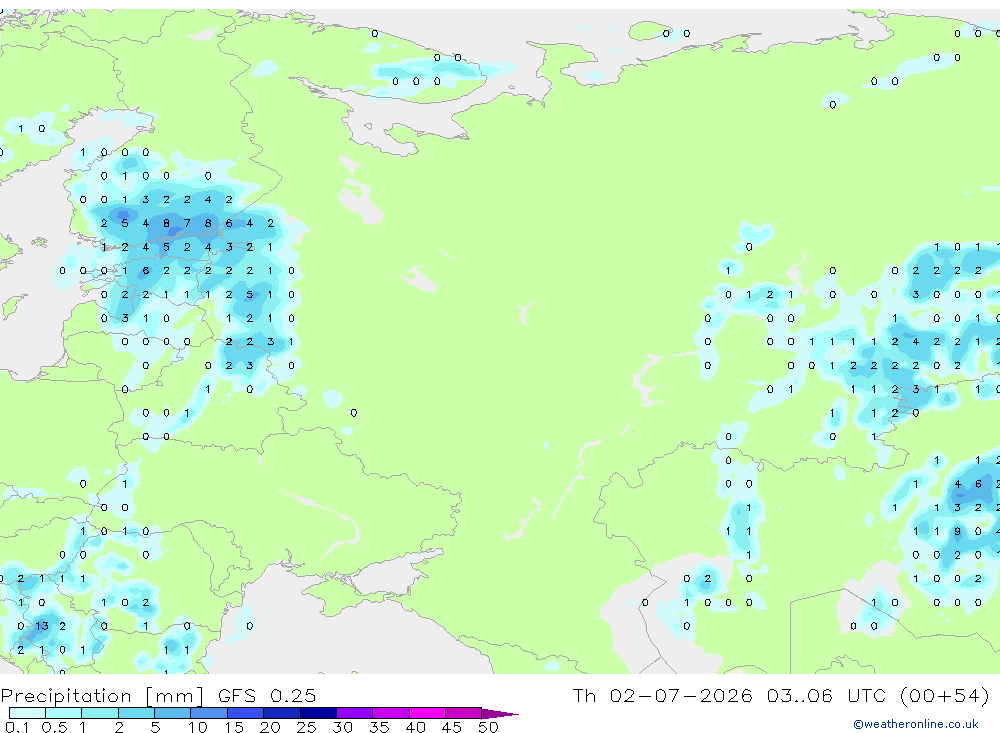The width and height of the screenshot is (1000, 733).
Task: Select the date text "Th 02-07-2026"
Action: 663,695
